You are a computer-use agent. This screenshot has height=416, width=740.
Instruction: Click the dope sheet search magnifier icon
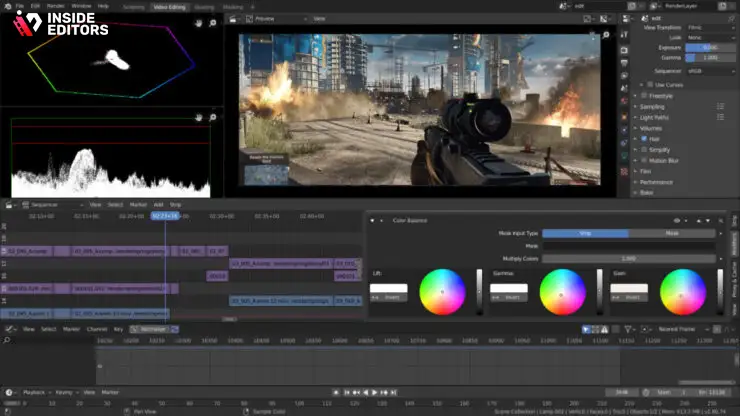pyautogui.click(x=7, y=340)
